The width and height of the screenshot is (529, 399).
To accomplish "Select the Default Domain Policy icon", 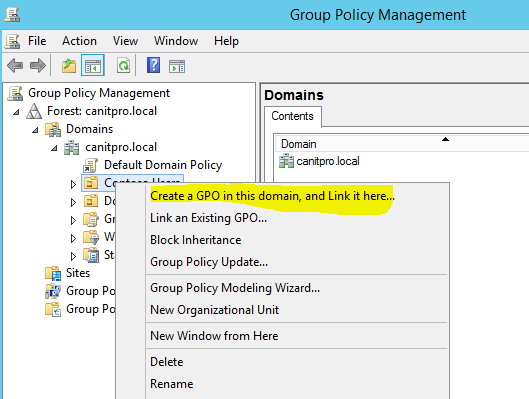I will [90, 165].
